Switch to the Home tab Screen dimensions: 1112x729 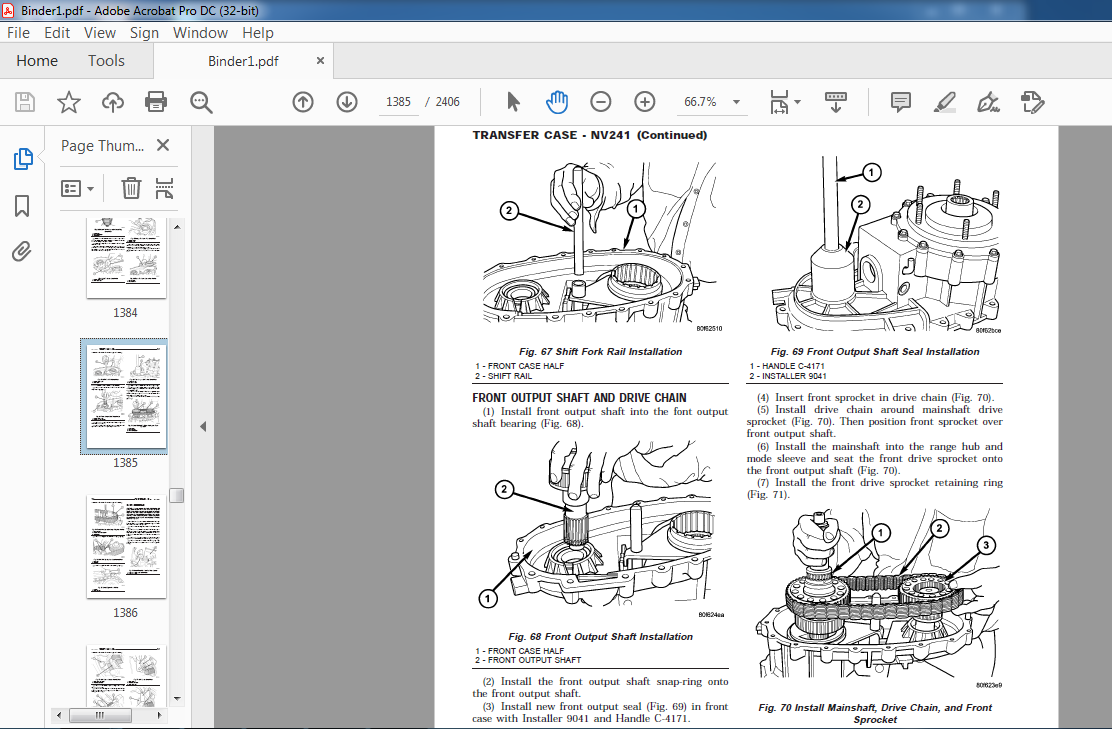(37, 61)
